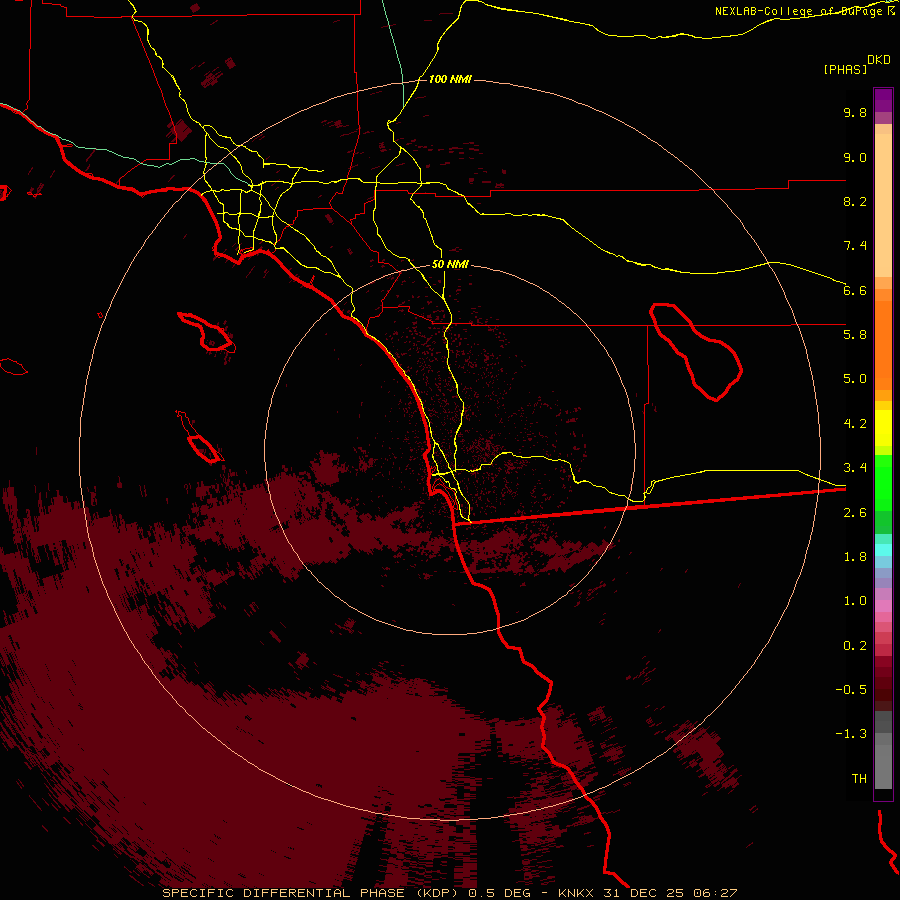
Task: Select the 4.2 scale value
Action: point(855,424)
